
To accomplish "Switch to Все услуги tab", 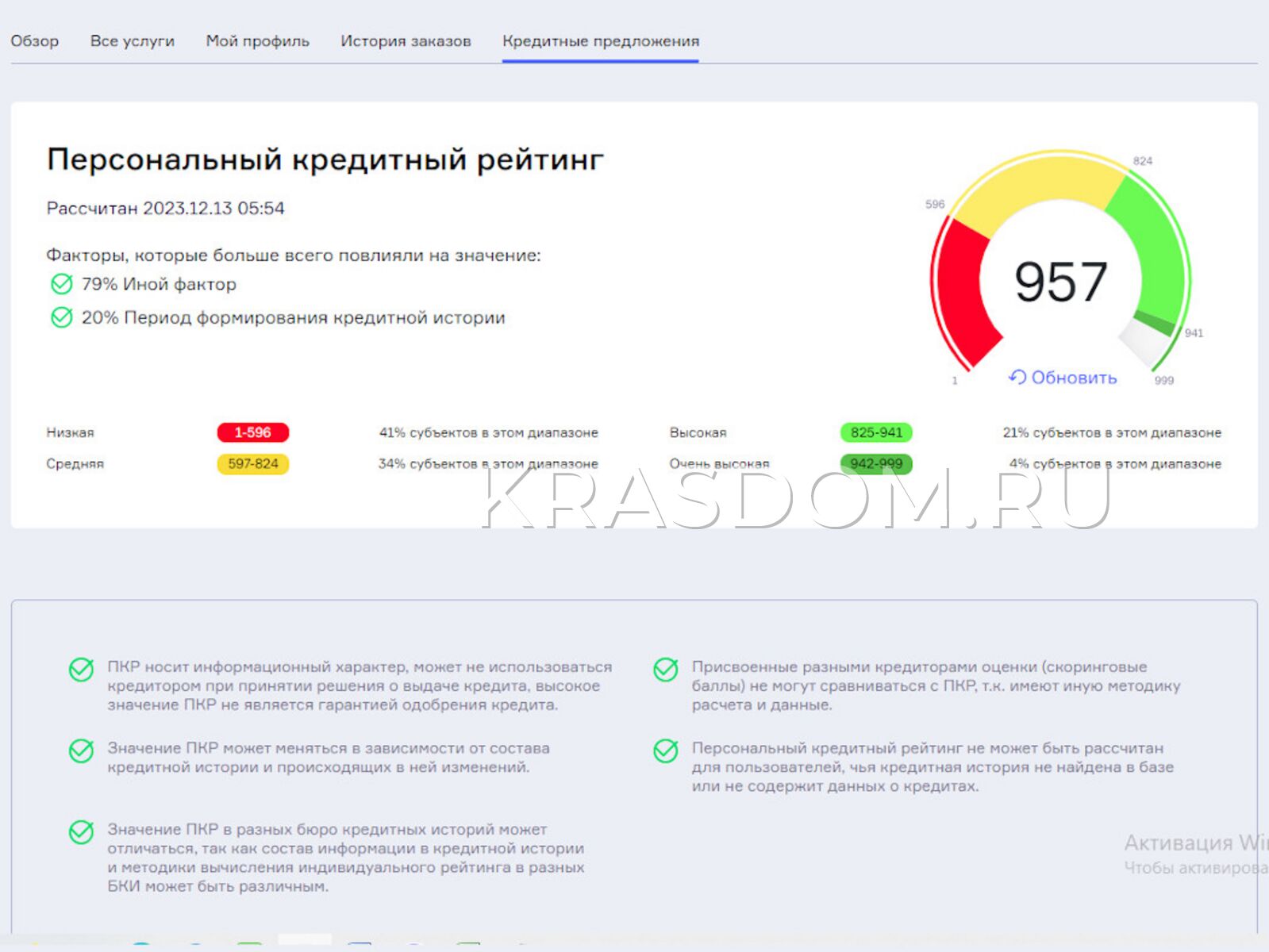I will point(132,41).
